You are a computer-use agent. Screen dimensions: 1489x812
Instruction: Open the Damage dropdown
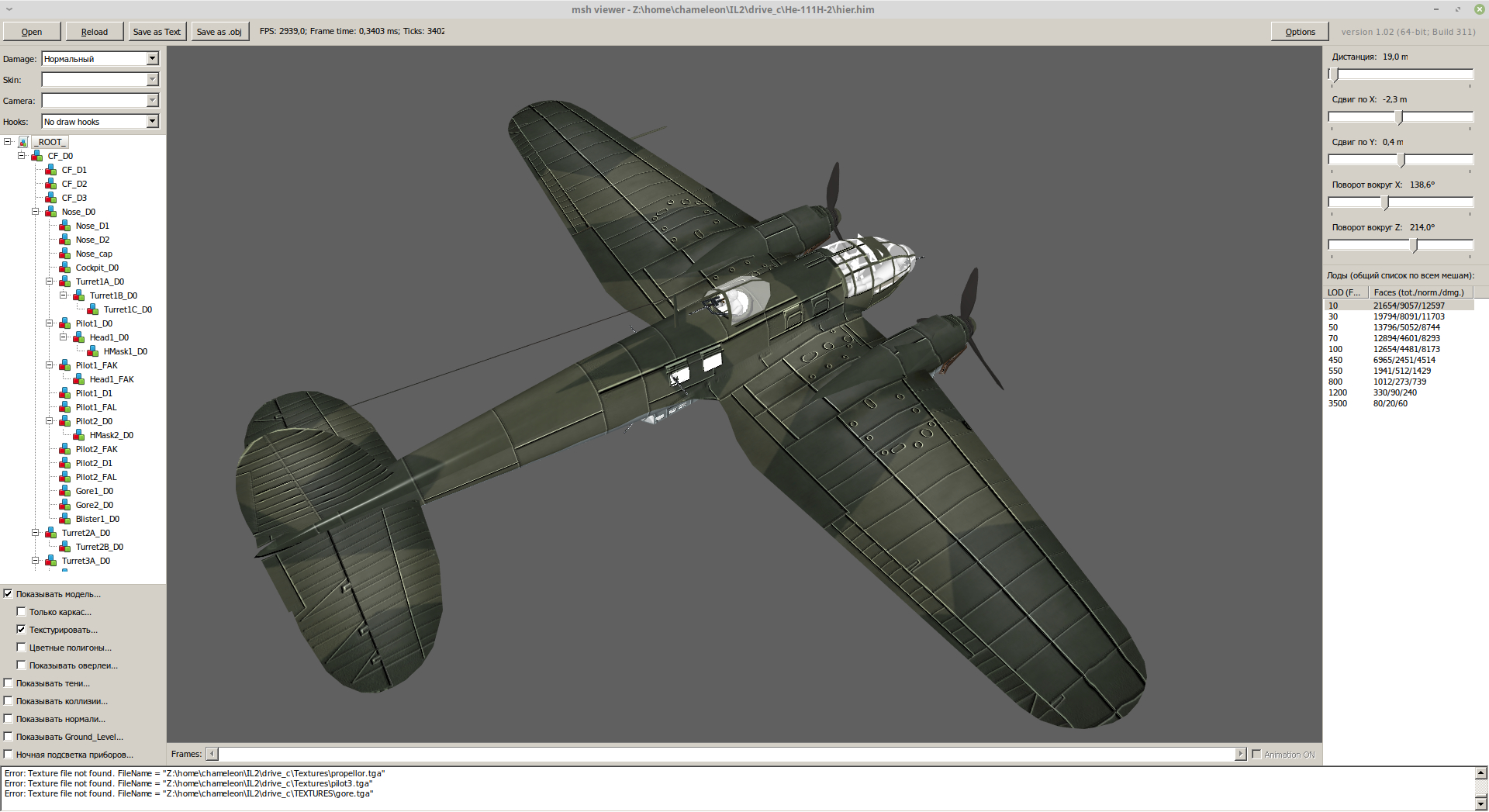(x=153, y=59)
